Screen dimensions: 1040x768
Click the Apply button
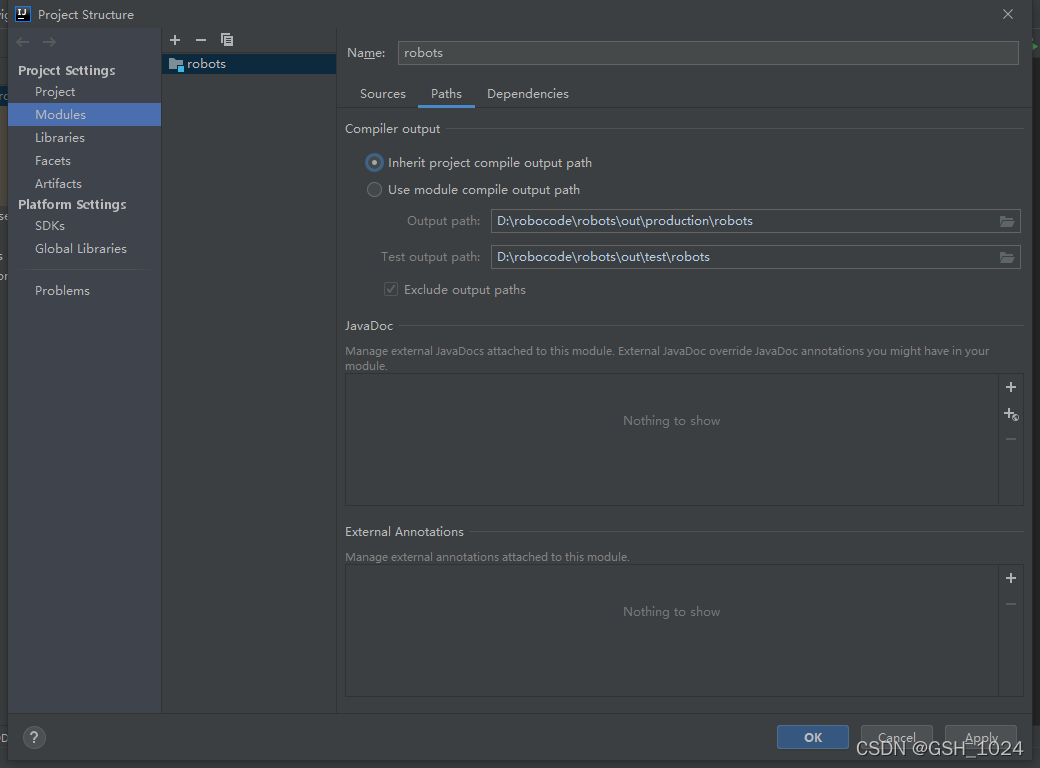click(x=981, y=737)
